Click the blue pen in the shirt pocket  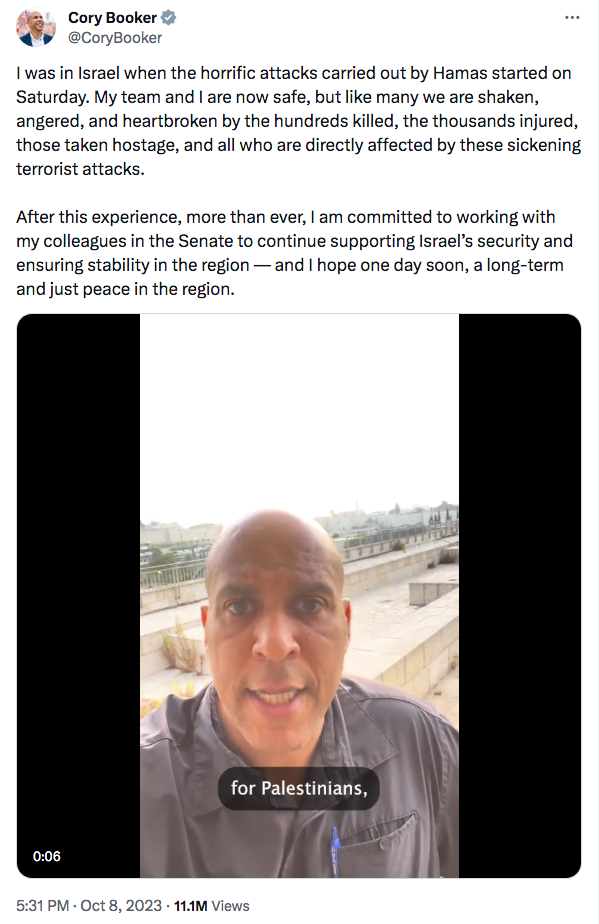tap(335, 850)
